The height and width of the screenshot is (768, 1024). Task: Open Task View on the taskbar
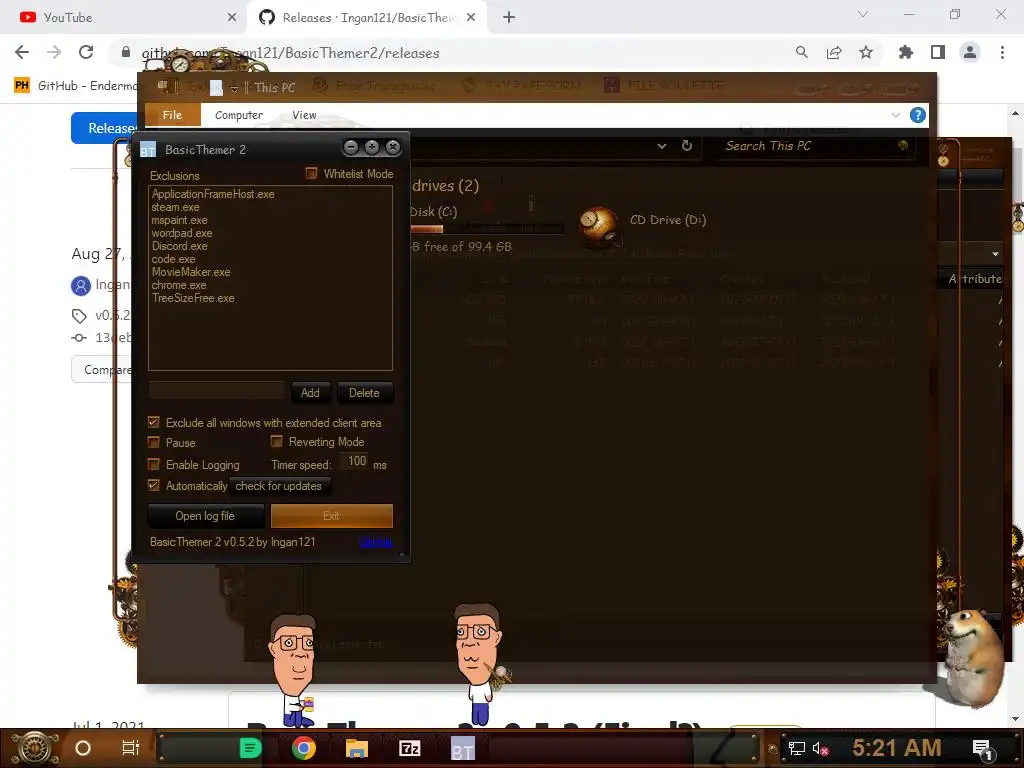pyautogui.click(x=131, y=748)
